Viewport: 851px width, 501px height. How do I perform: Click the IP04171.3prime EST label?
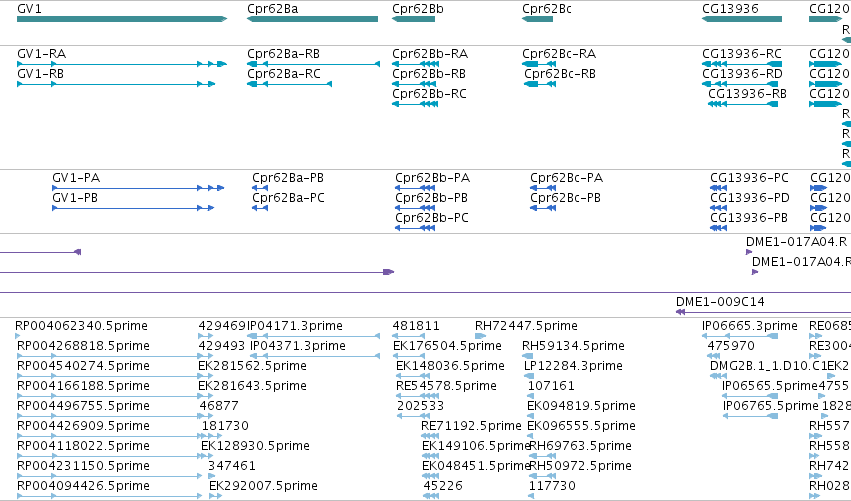coord(295,326)
